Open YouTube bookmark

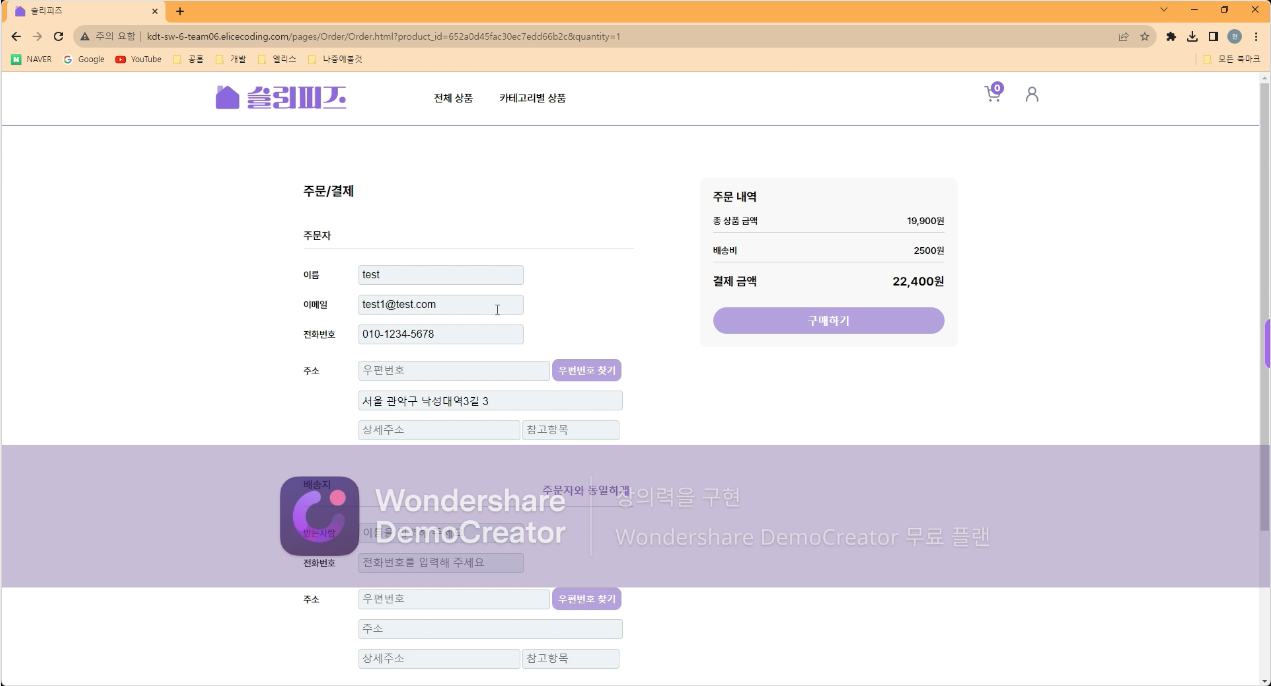pos(138,59)
